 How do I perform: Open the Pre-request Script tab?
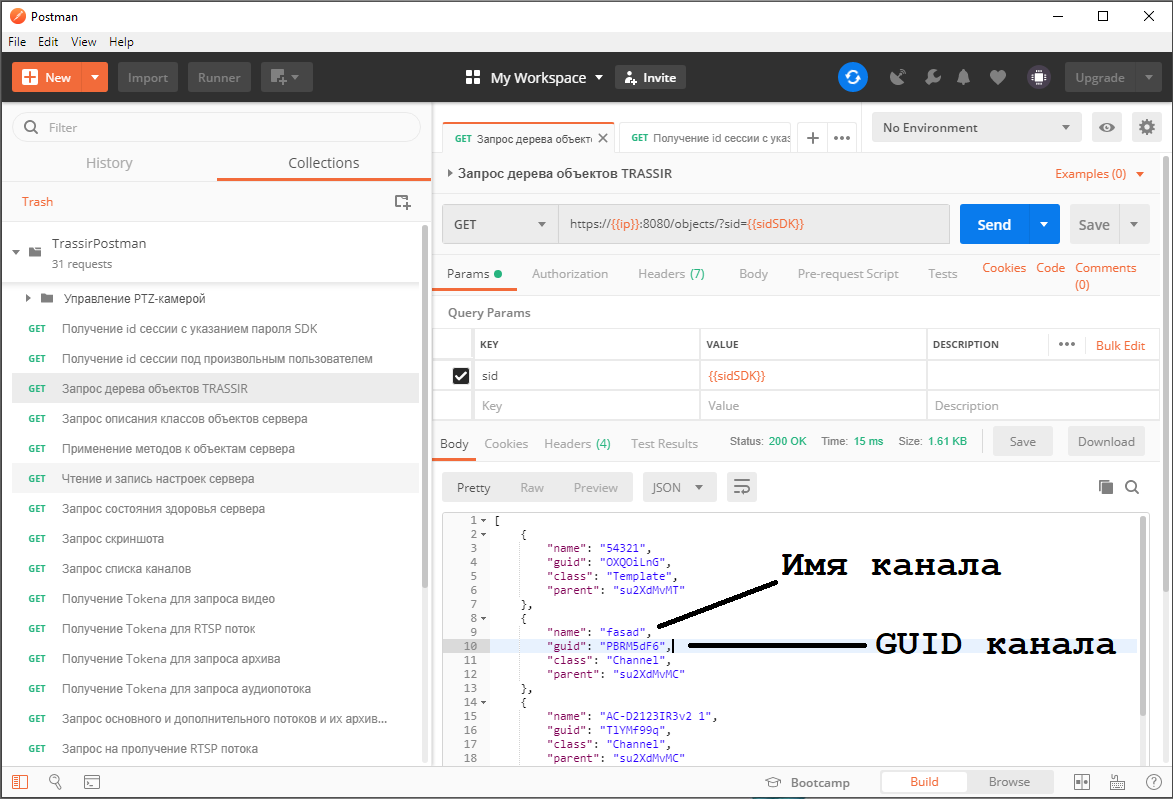[848, 274]
